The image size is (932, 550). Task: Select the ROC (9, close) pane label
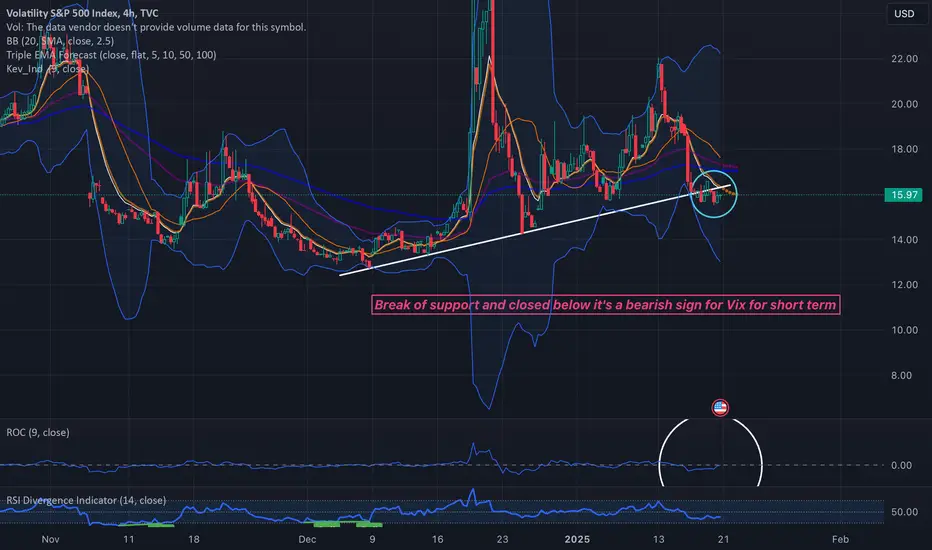38,432
